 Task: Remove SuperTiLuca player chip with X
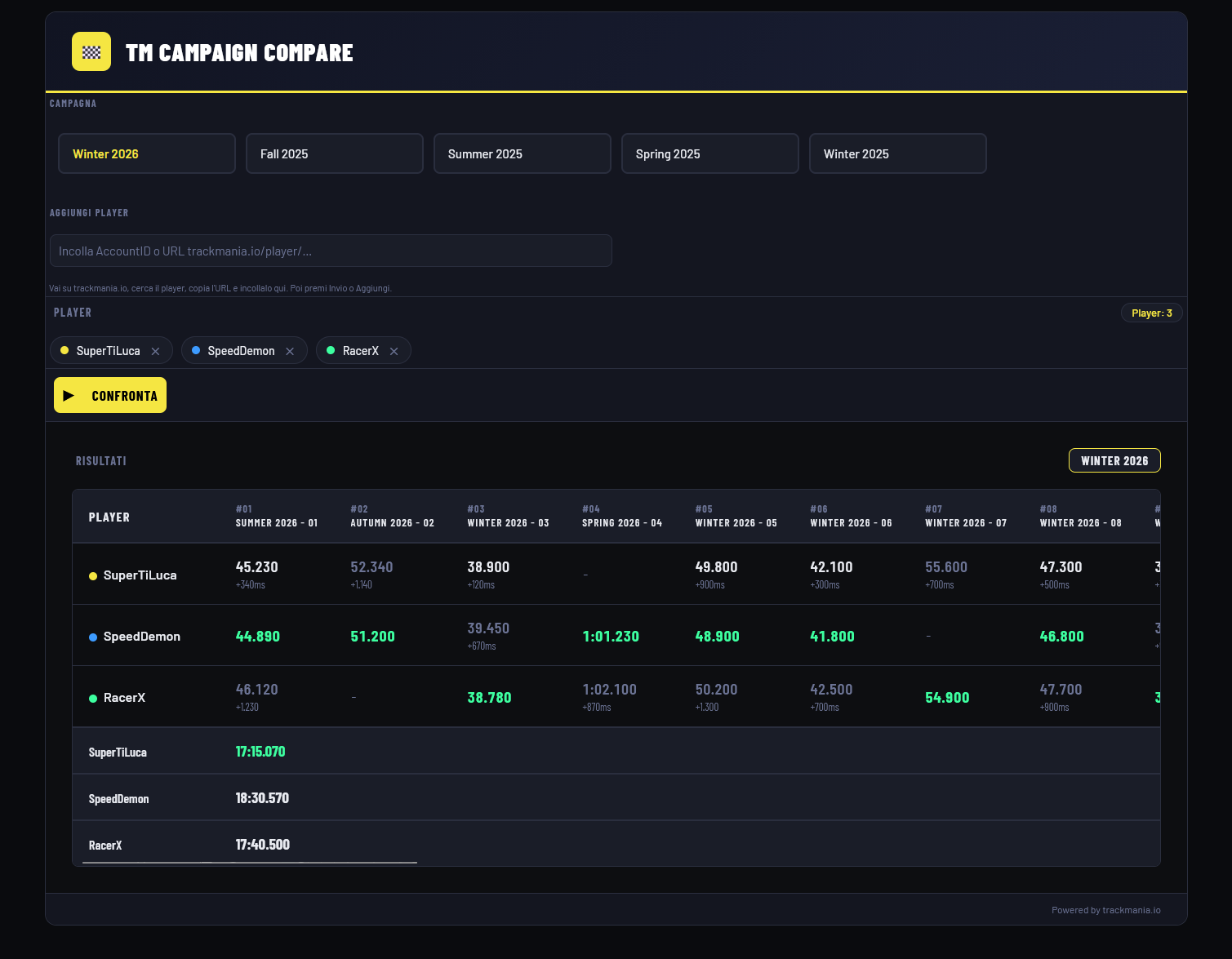click(x=155, y=351)
